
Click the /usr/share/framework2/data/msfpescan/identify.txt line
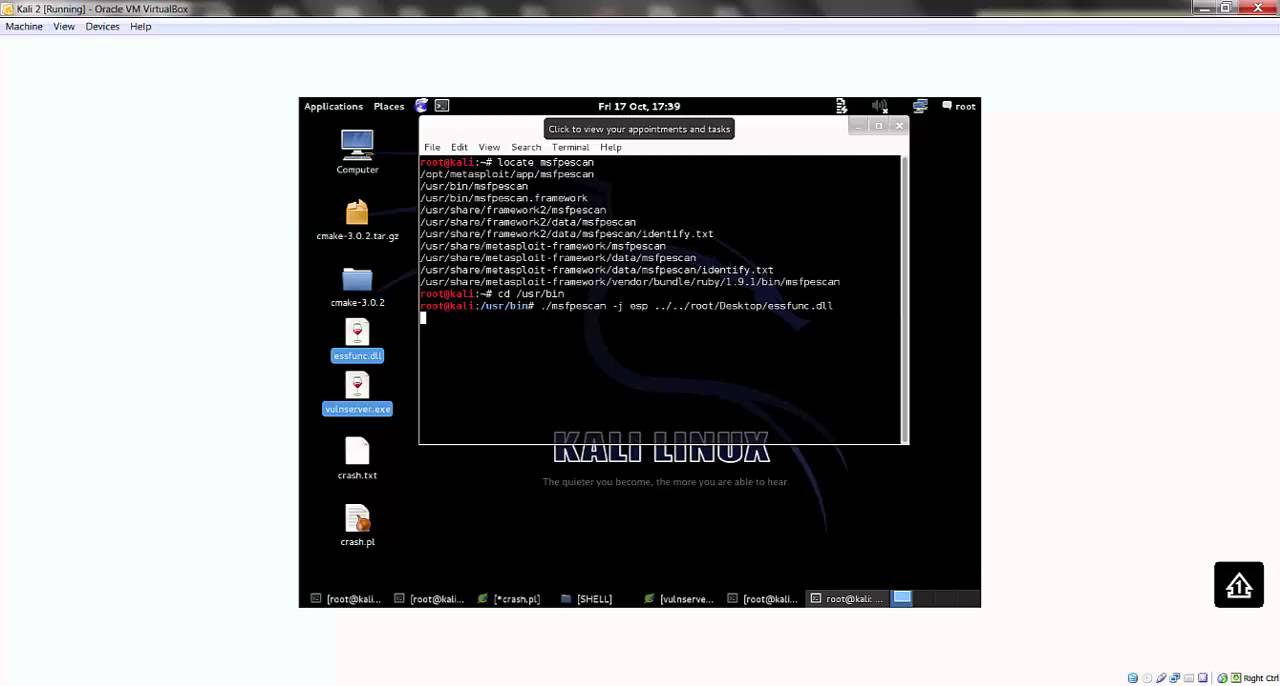[x=567, y=234]
